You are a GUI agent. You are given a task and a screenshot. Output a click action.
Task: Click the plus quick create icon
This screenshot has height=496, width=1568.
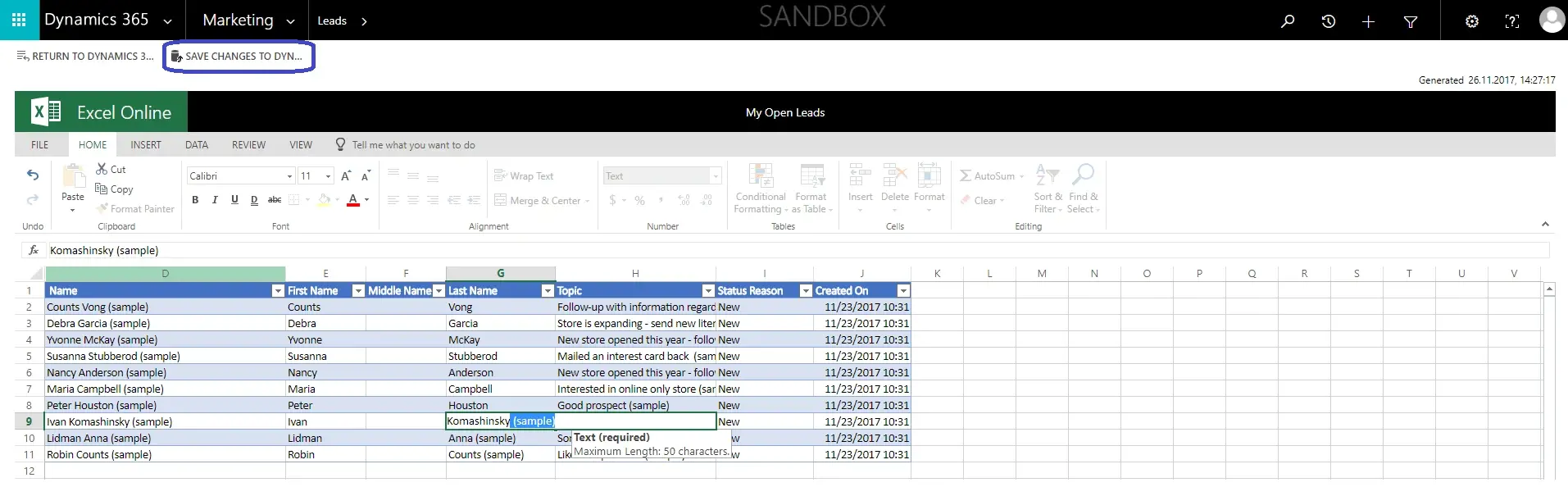pyautogui.click(x=1368, y=21)
